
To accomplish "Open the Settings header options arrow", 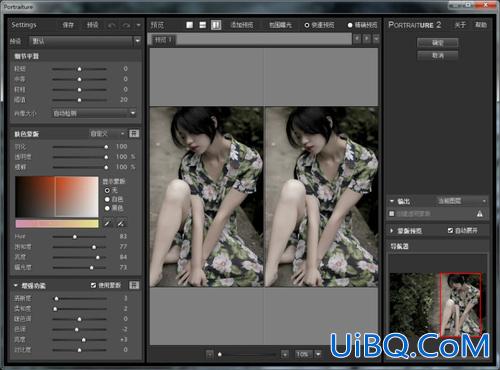I will tap(138, 25).
